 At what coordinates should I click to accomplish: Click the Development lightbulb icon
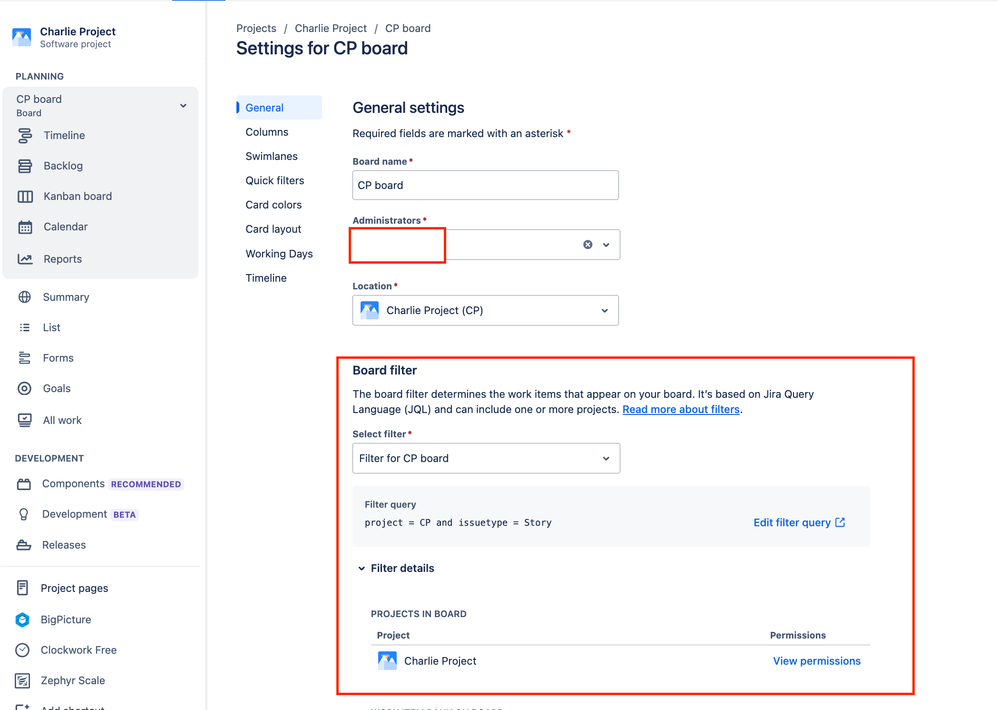24,515
